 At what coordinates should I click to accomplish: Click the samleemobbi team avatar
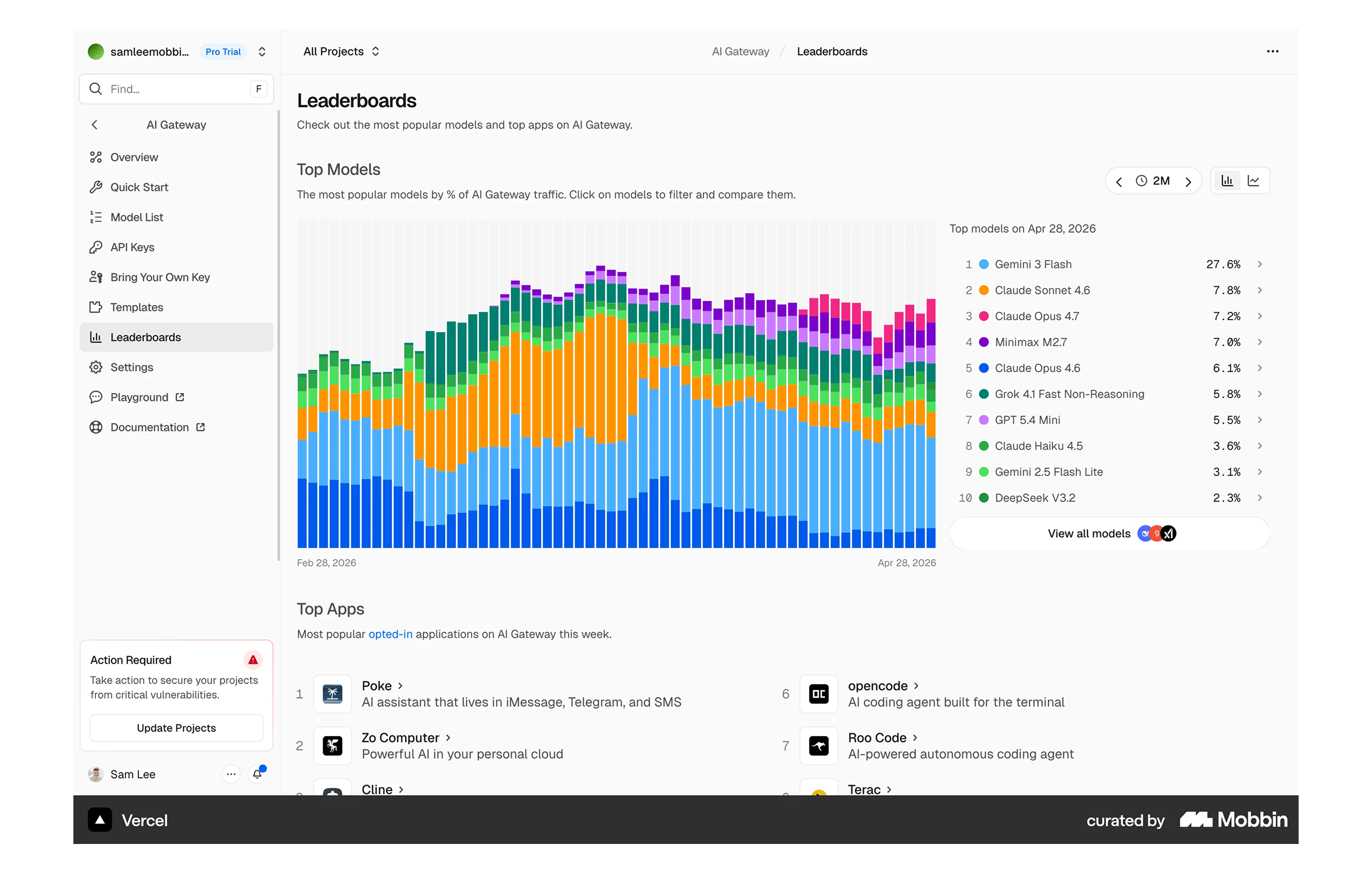coord(96,52)
